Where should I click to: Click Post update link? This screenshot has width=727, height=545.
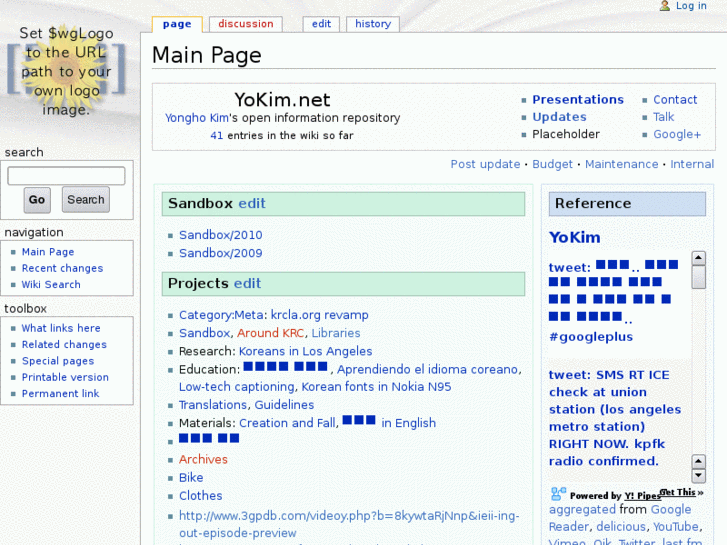click(485, 164)
